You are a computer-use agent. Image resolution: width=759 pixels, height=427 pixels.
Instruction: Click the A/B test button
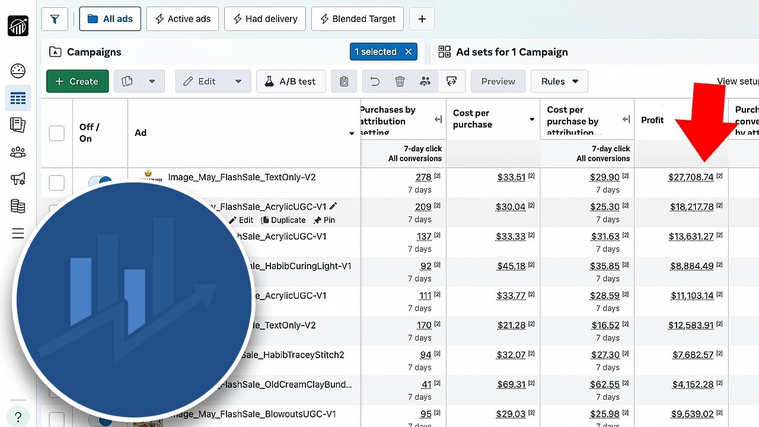[x=292, y=81]
